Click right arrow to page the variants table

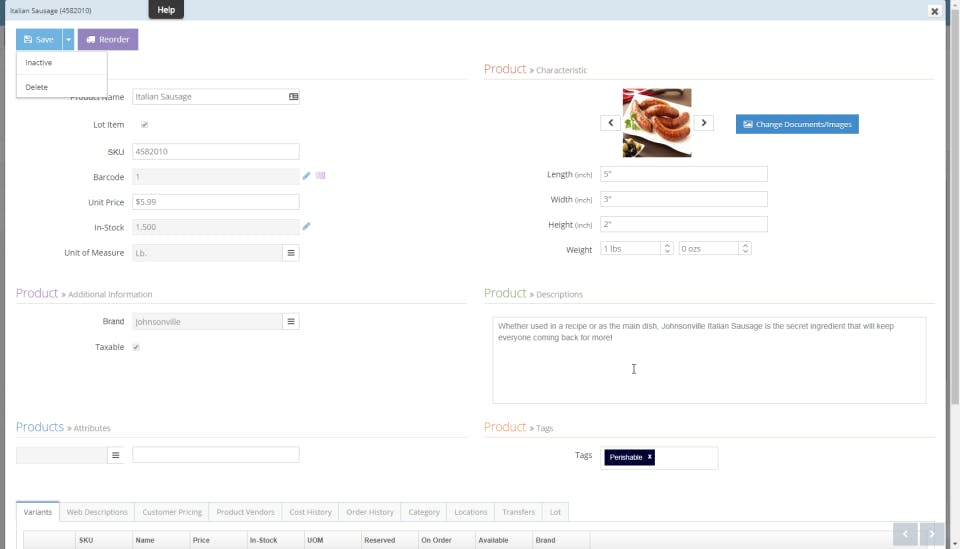click(x=931, y=534)
